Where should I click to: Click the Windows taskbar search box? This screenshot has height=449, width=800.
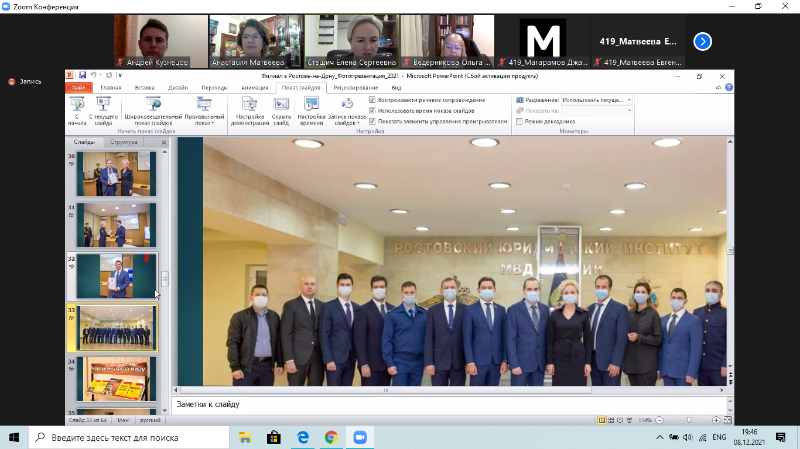click(x=129, y=438)
